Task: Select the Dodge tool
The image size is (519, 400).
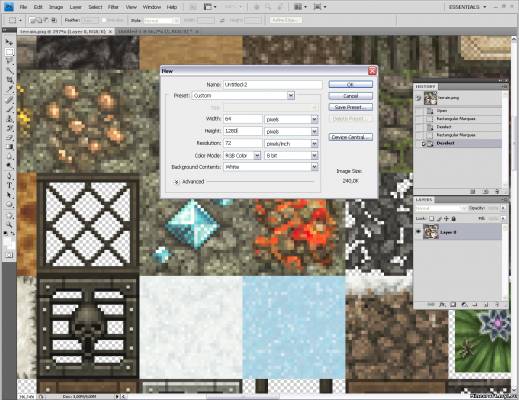Action: (9, 165)
